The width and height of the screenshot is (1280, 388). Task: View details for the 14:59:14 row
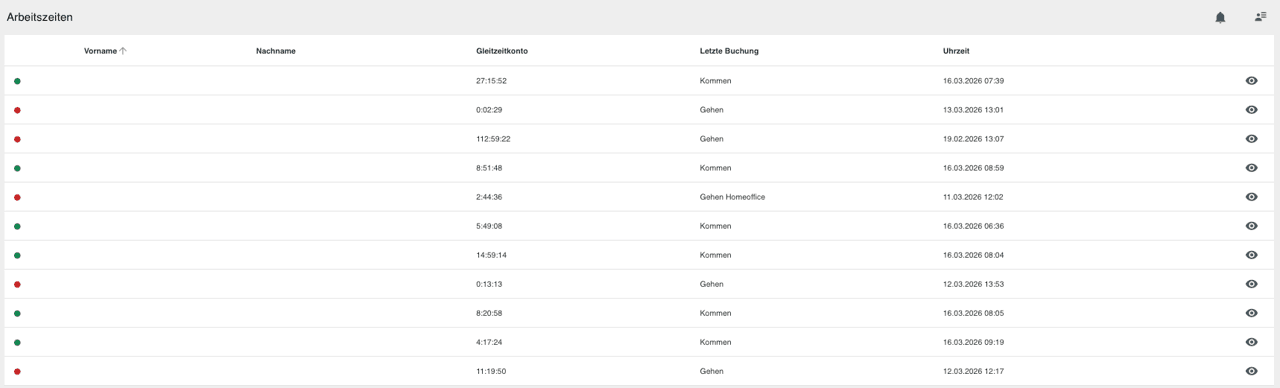pos(1251,255)
